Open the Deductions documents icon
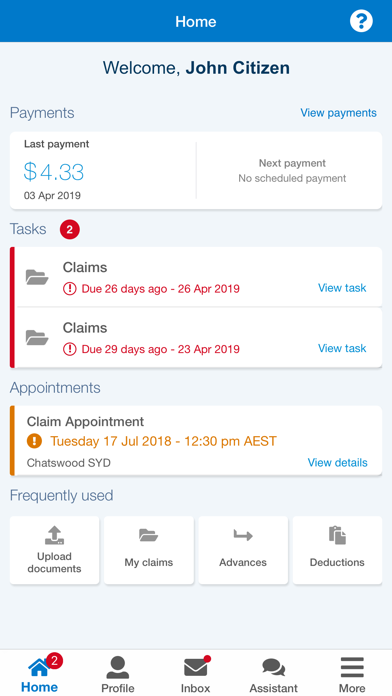392x696 pixels. click(337, 535)
